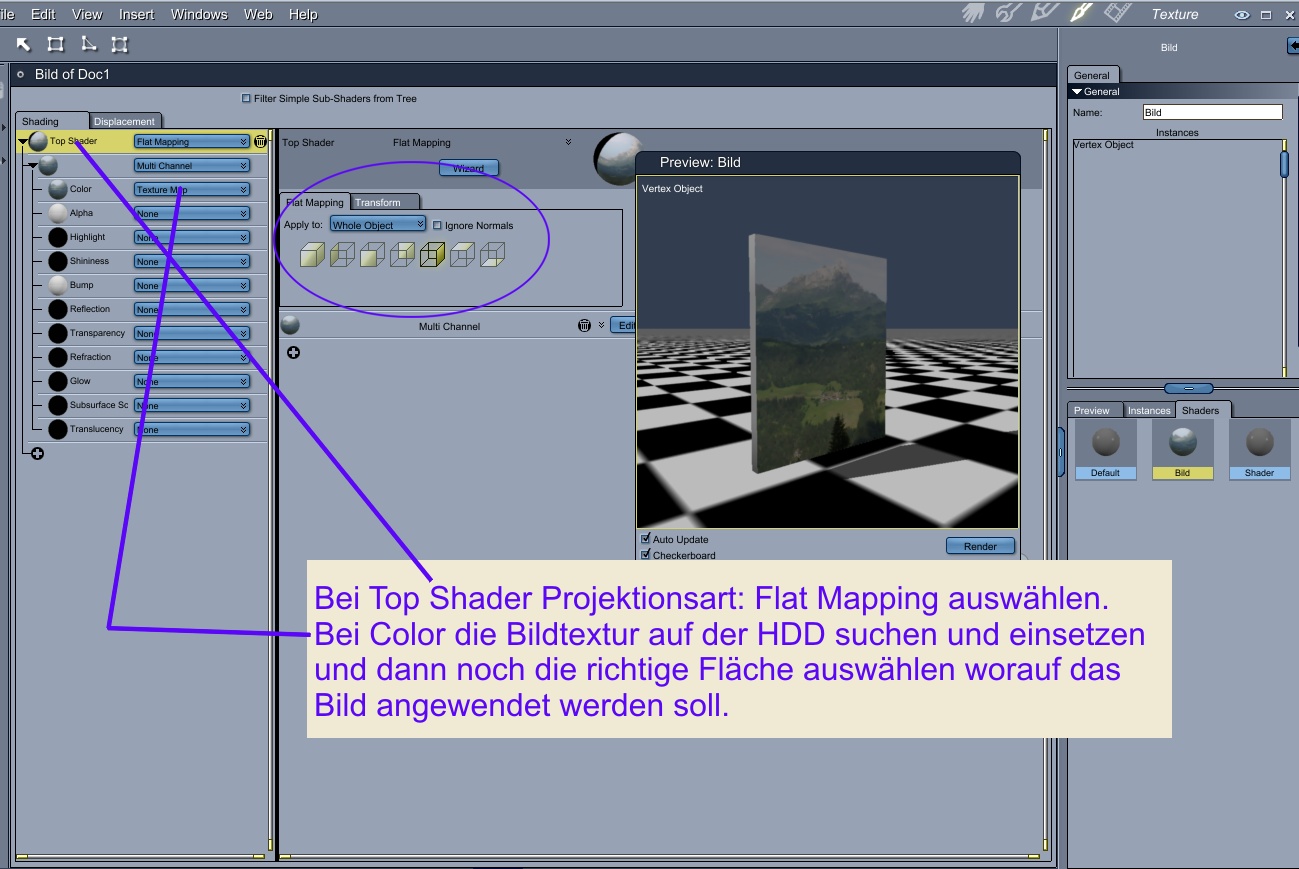The width and height of the screenshot is (1299, 869).
Task: Select the Bild shader thumbnail
Action: [1183, 449]
